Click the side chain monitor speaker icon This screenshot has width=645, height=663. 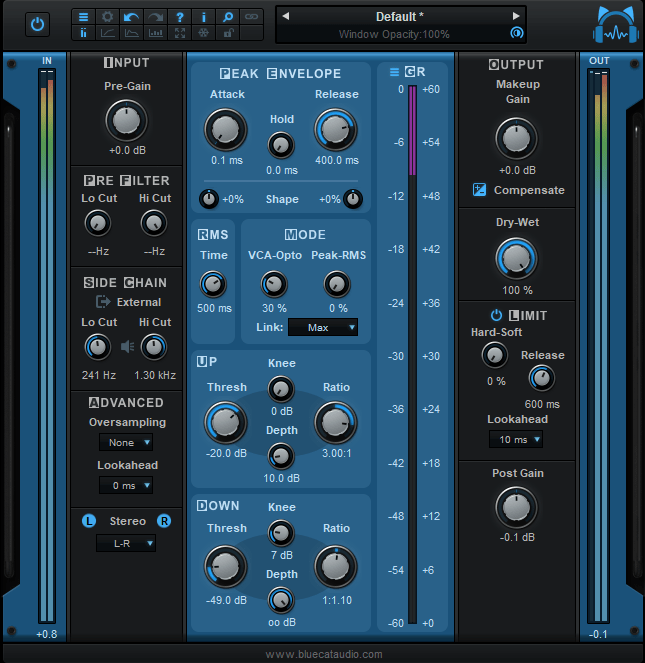126,347
